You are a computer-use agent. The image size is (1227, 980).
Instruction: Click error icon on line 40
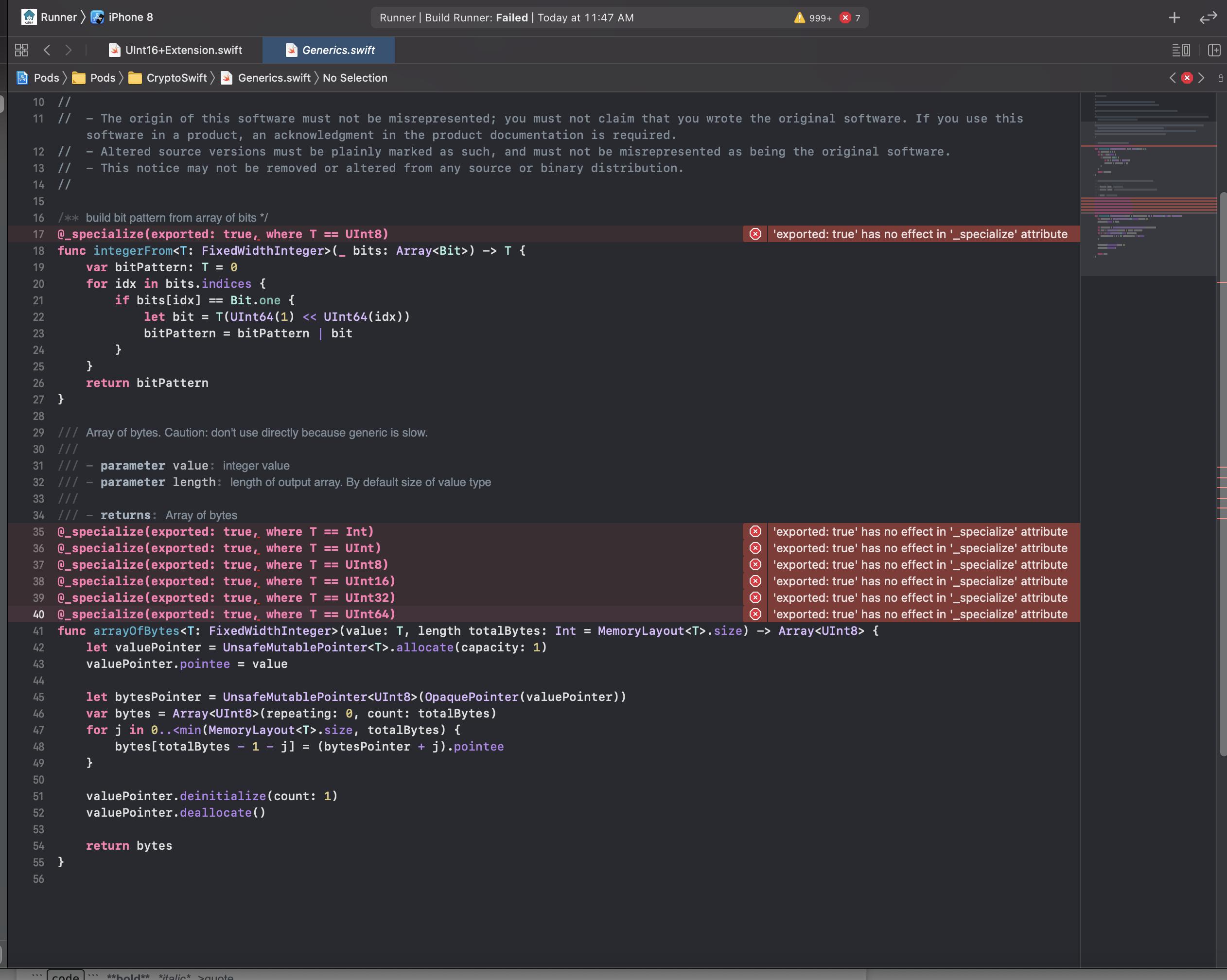[755, 614]
